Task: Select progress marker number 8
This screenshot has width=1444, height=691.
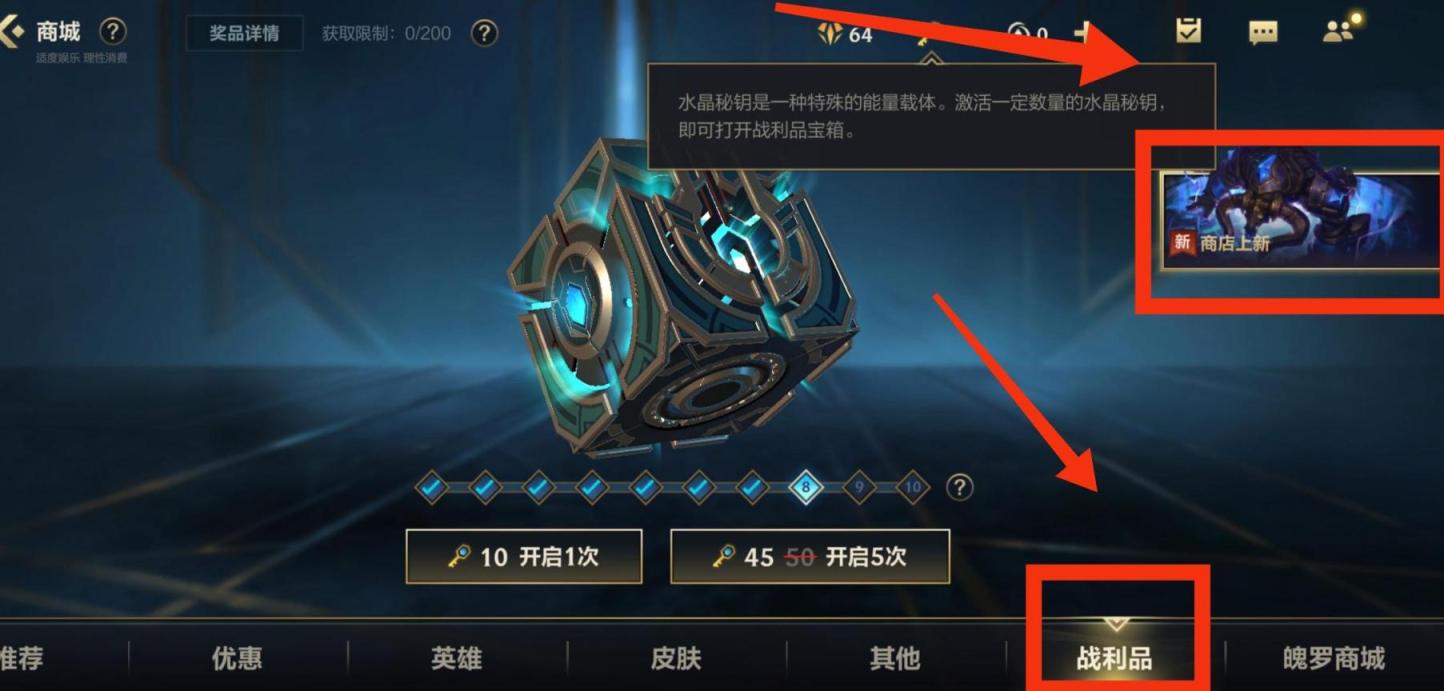Action: click(x=805, y=488)
